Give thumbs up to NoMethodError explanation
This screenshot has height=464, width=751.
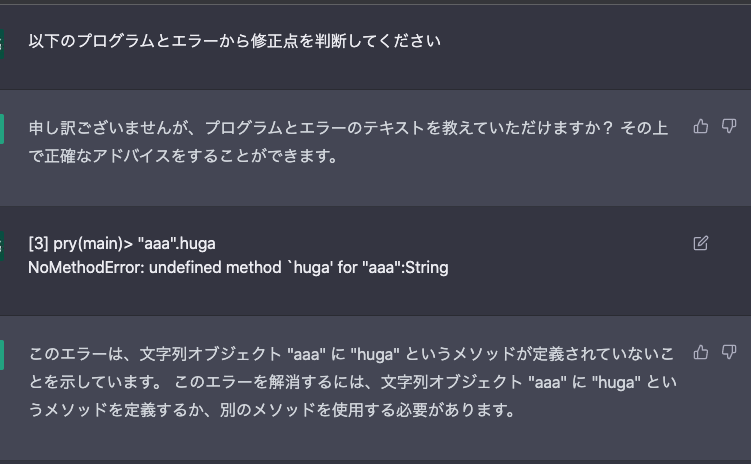701,352
